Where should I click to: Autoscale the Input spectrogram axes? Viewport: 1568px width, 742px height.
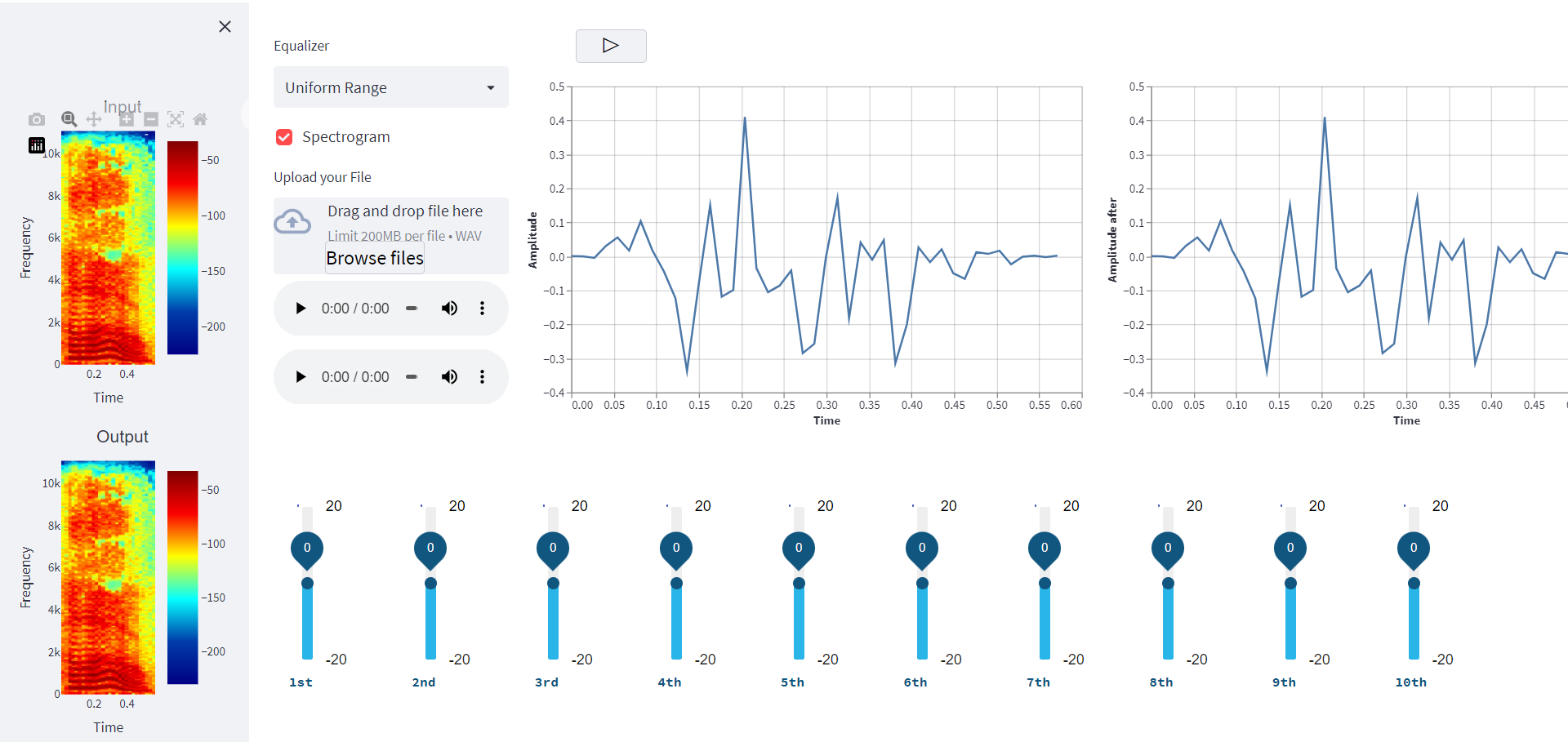(x=176, y=119)
